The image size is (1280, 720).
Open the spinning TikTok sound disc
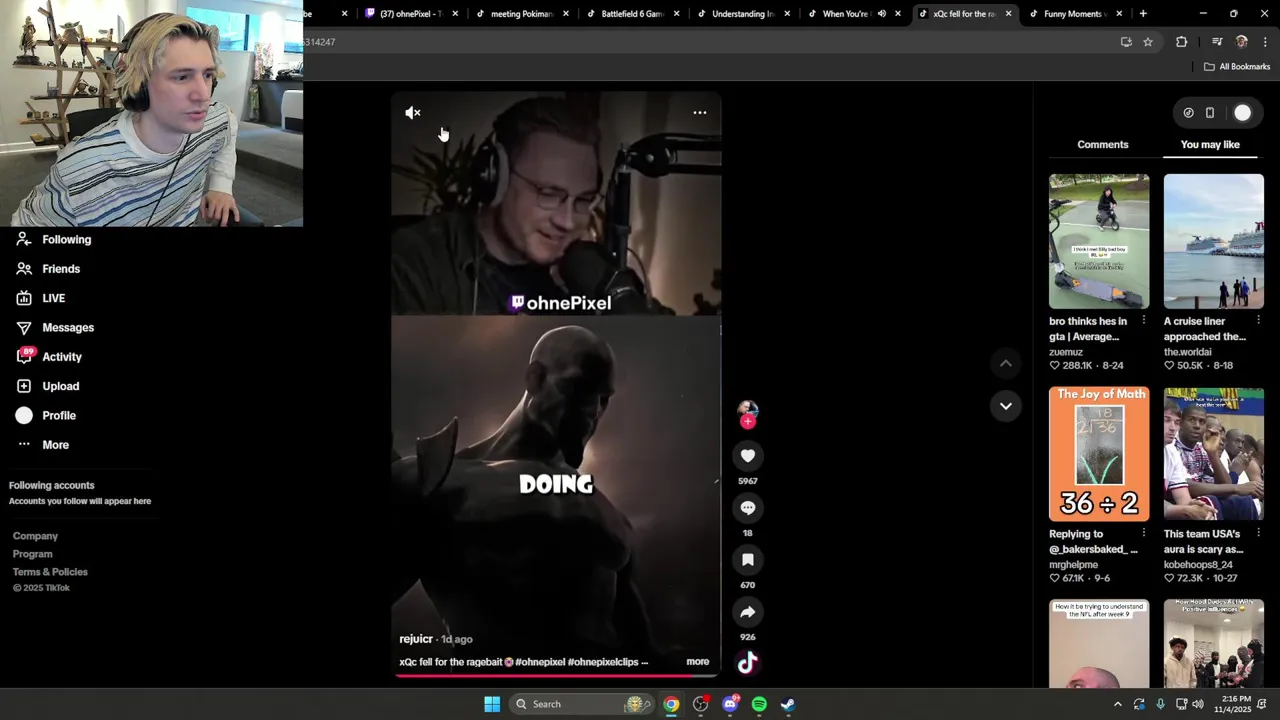click(x=748, y=662)
